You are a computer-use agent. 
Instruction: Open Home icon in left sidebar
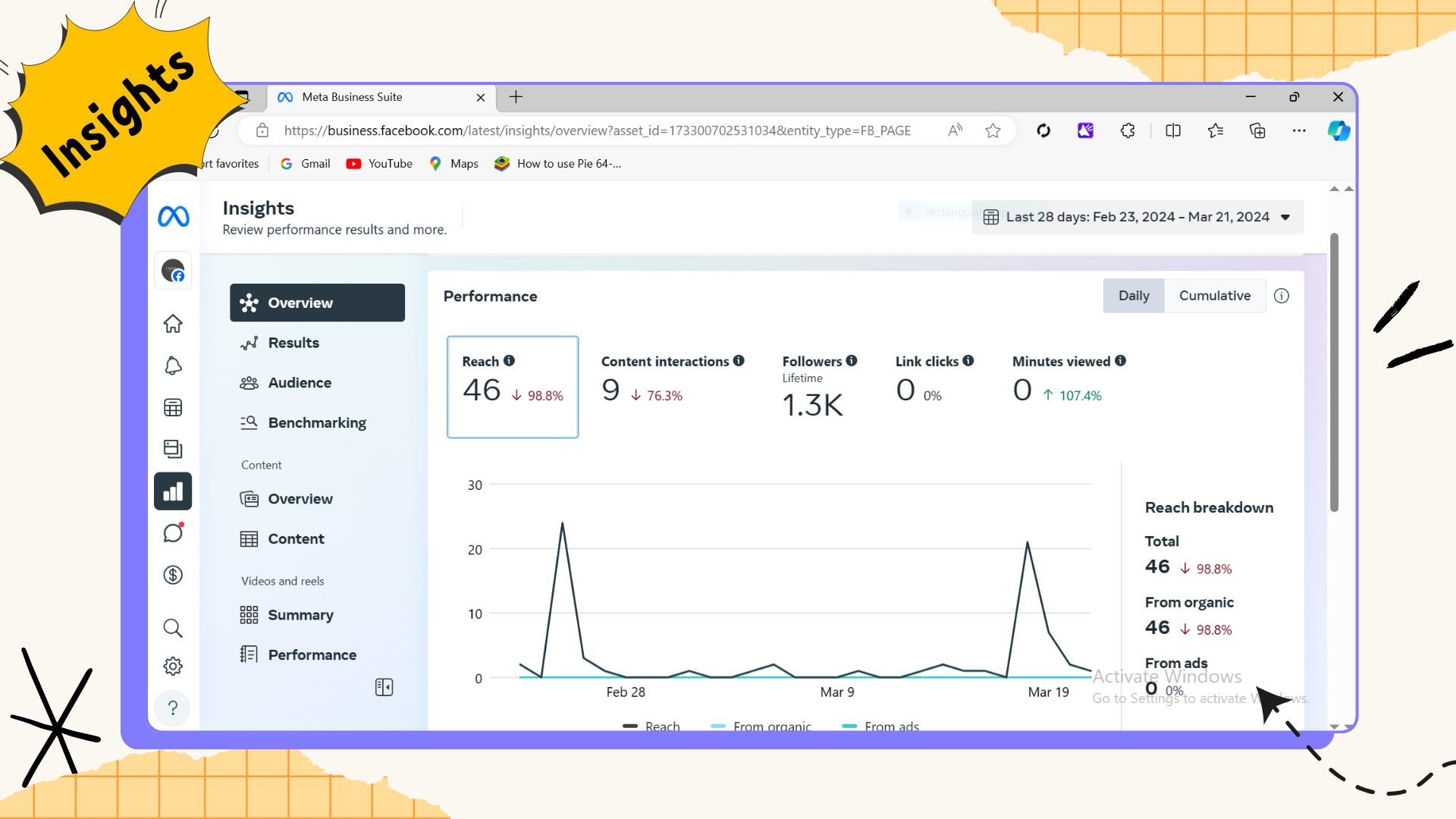point(173,324)
